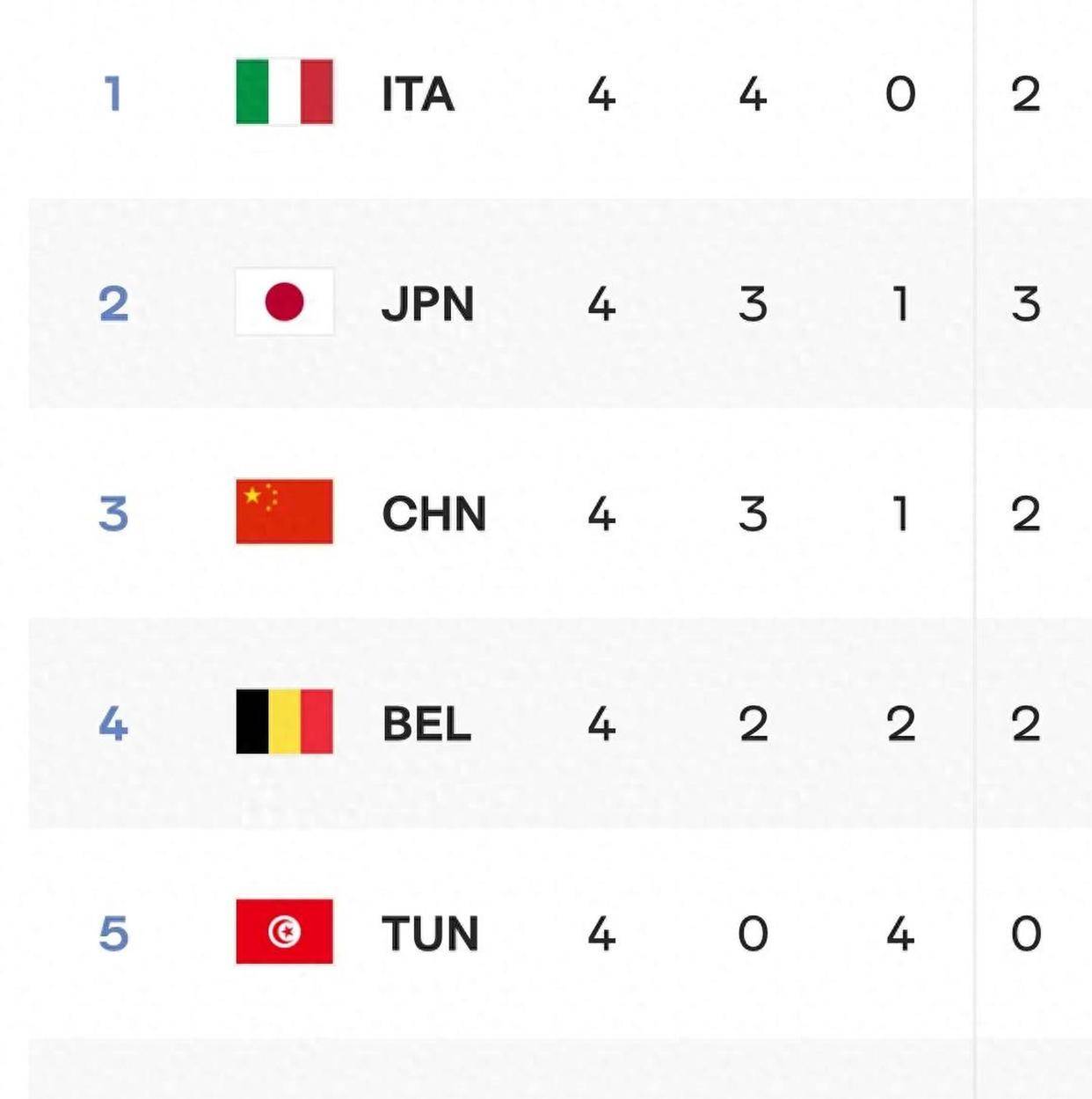Viewport: 1092px width, 1099px height.
Task: Open the ITA team link
Action: [418, 94]
